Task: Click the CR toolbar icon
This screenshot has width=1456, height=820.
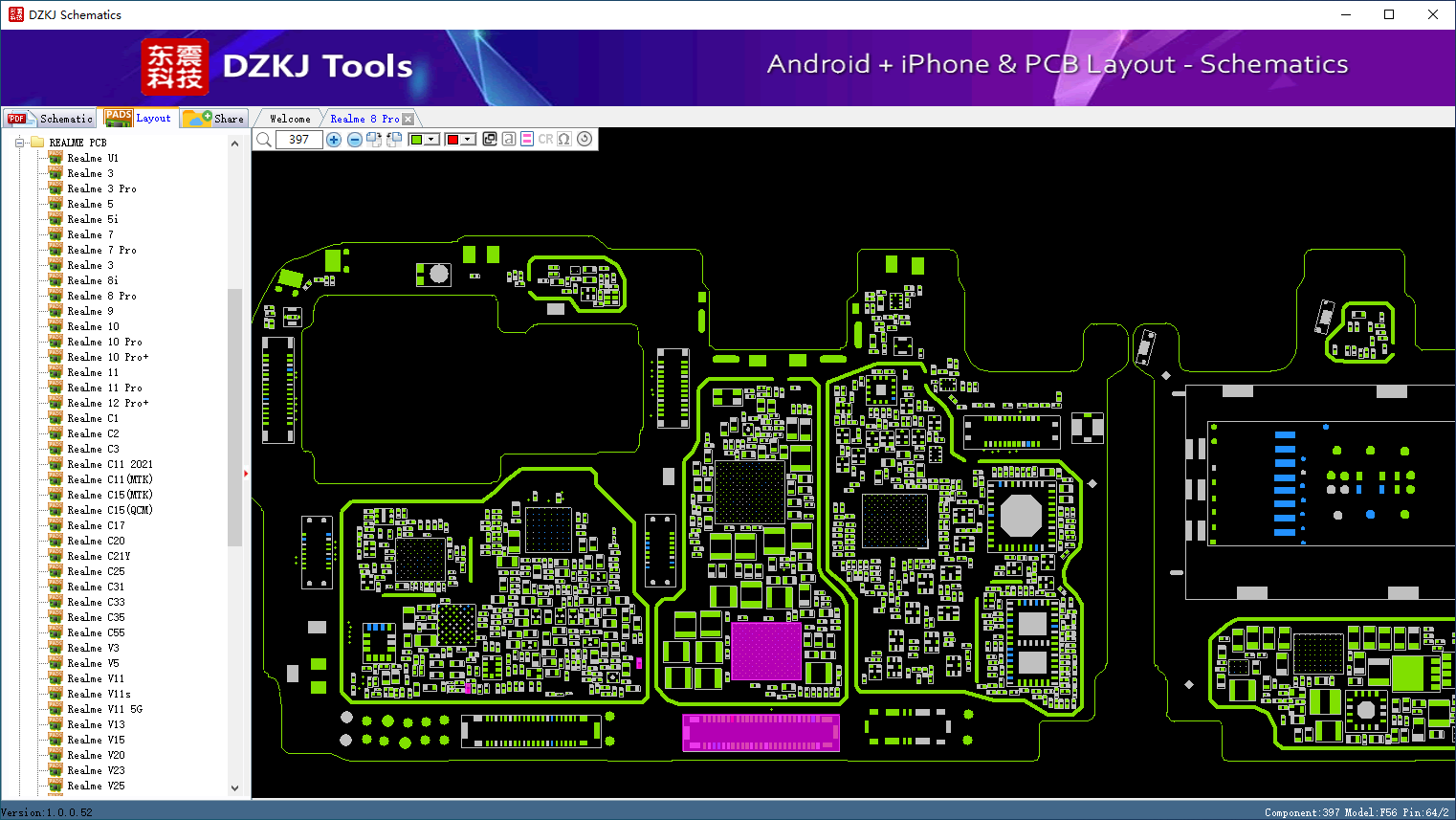Action: click(545, 139)
